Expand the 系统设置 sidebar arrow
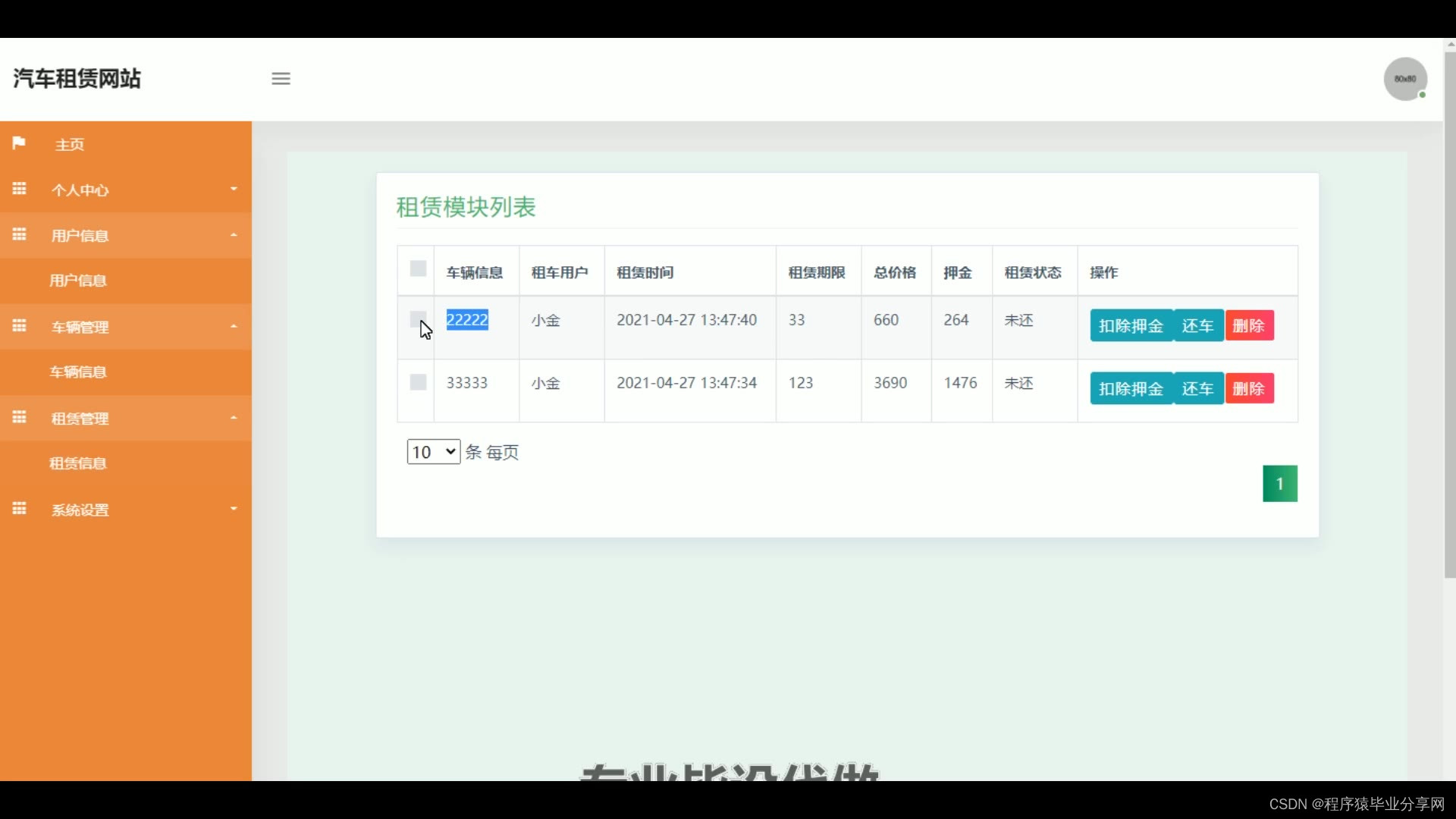This screenshot has width=1456, height=819. (x=234, y=509)
